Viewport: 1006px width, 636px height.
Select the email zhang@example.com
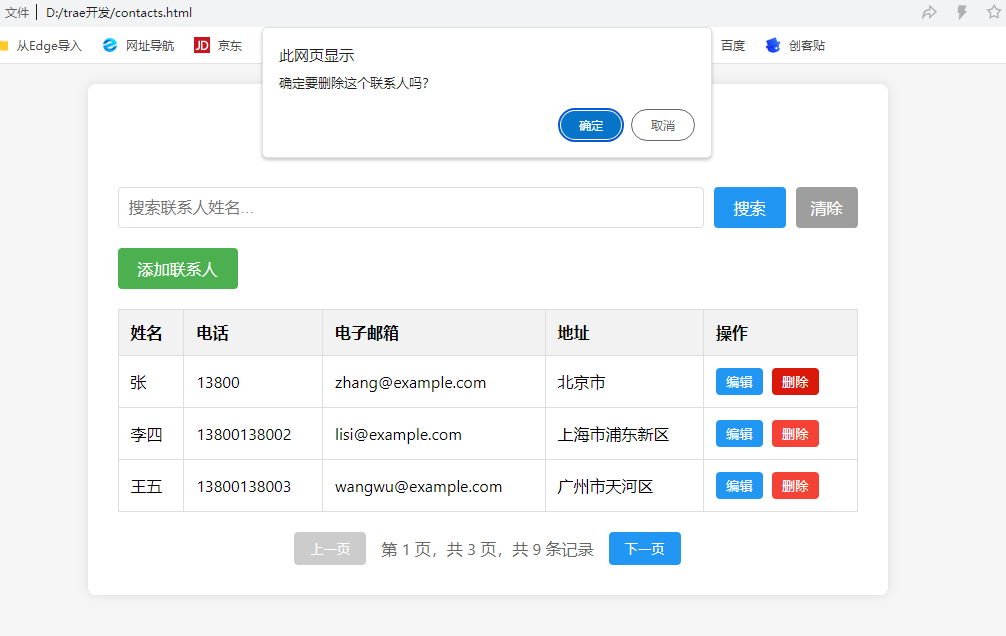(411, 382)
